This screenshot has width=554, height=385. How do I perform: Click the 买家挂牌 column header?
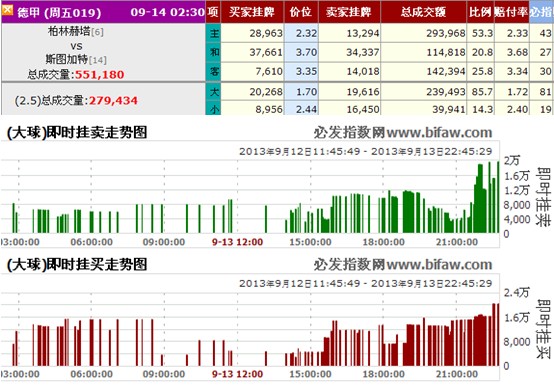(x=252, y=12)
